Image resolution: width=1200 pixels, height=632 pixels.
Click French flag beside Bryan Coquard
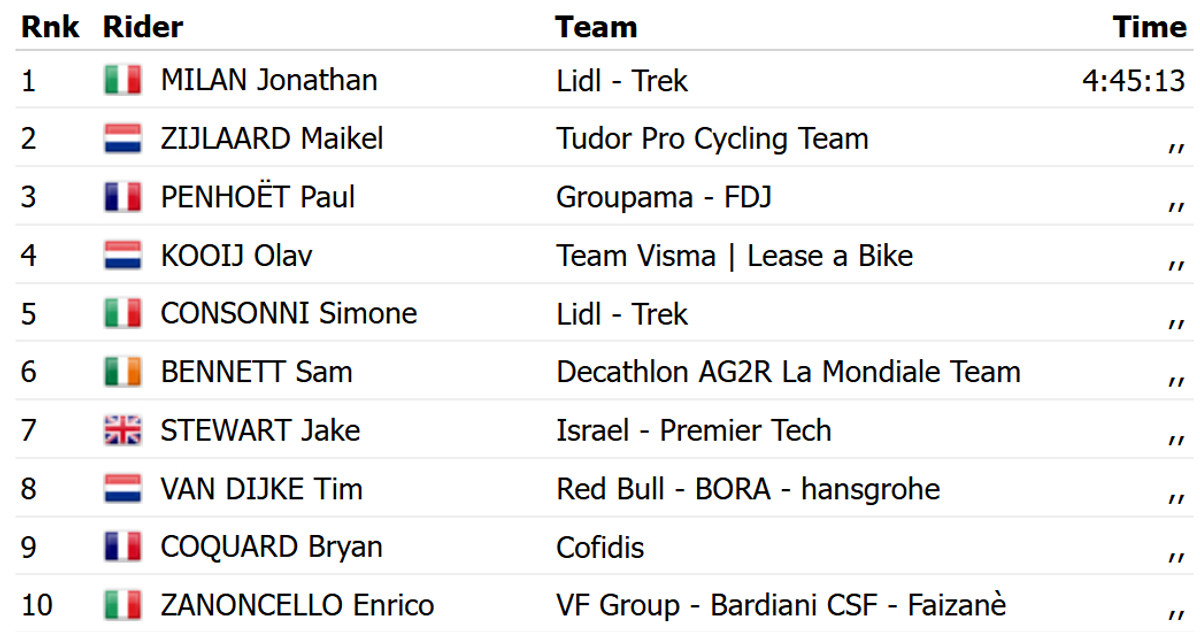[122, 547]
